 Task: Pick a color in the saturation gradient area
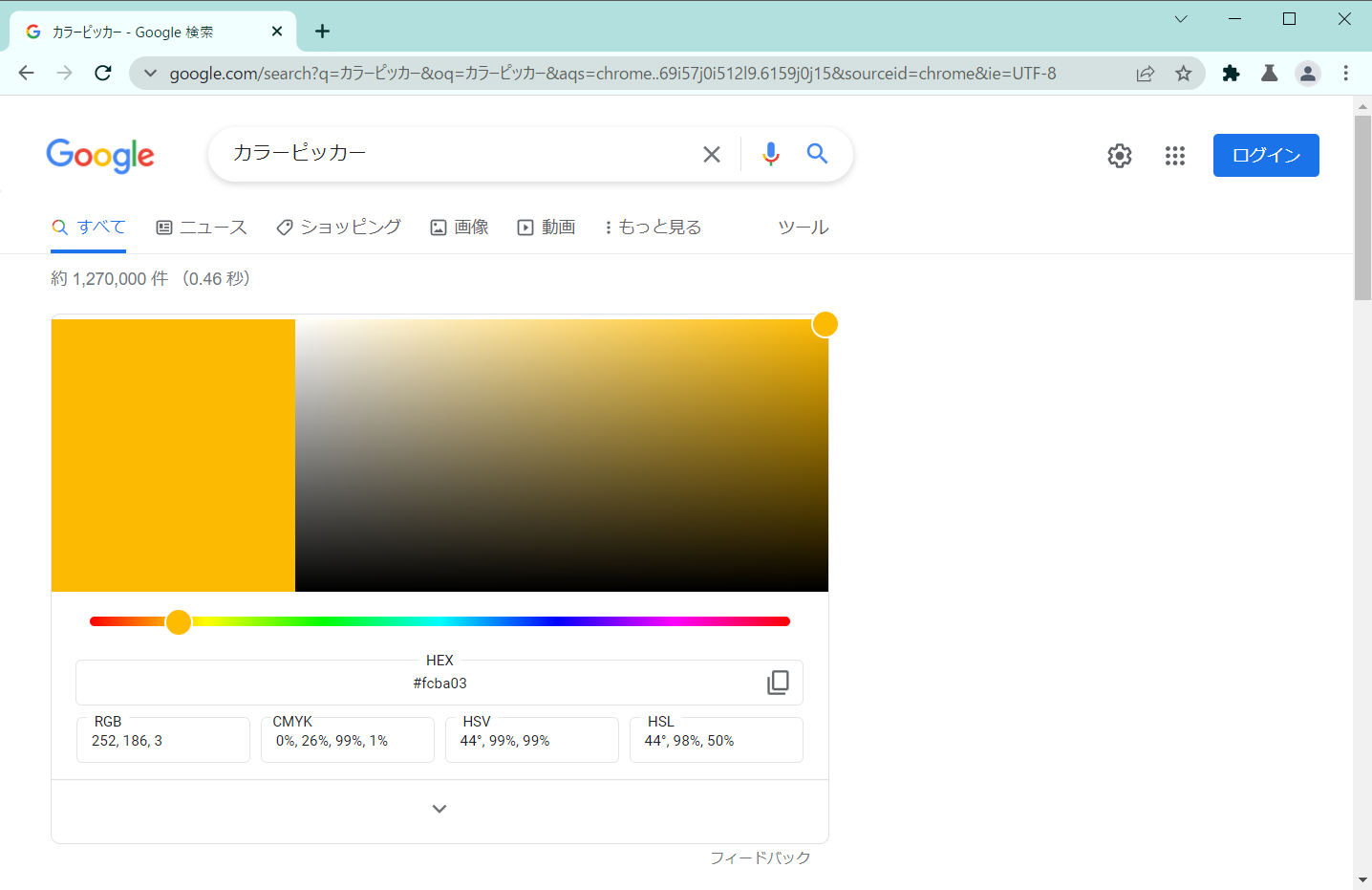click(x=562, y=454)
